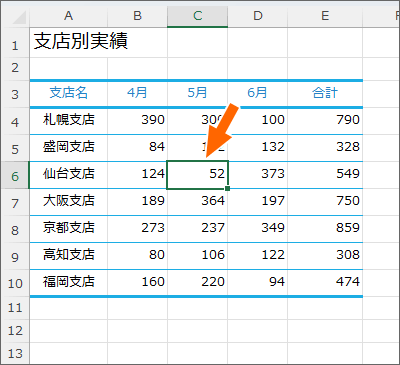Click total cell 790

(325, 120)
